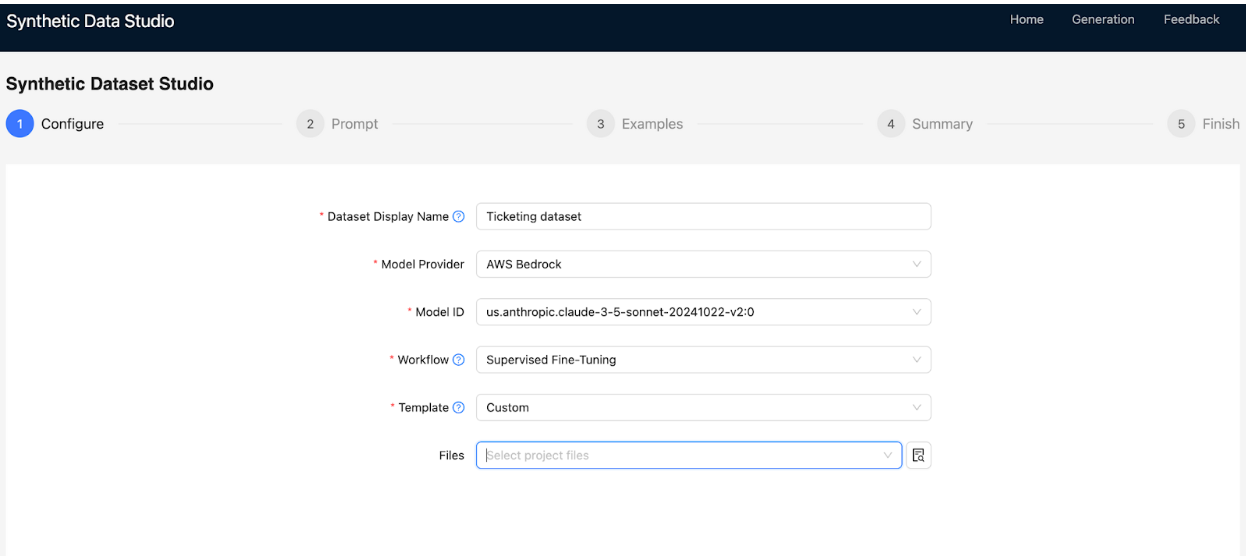Viewport: 1246px width, 556px height.
Task: Go to Home in top navigation
Action: click(x=1026, y=20)
